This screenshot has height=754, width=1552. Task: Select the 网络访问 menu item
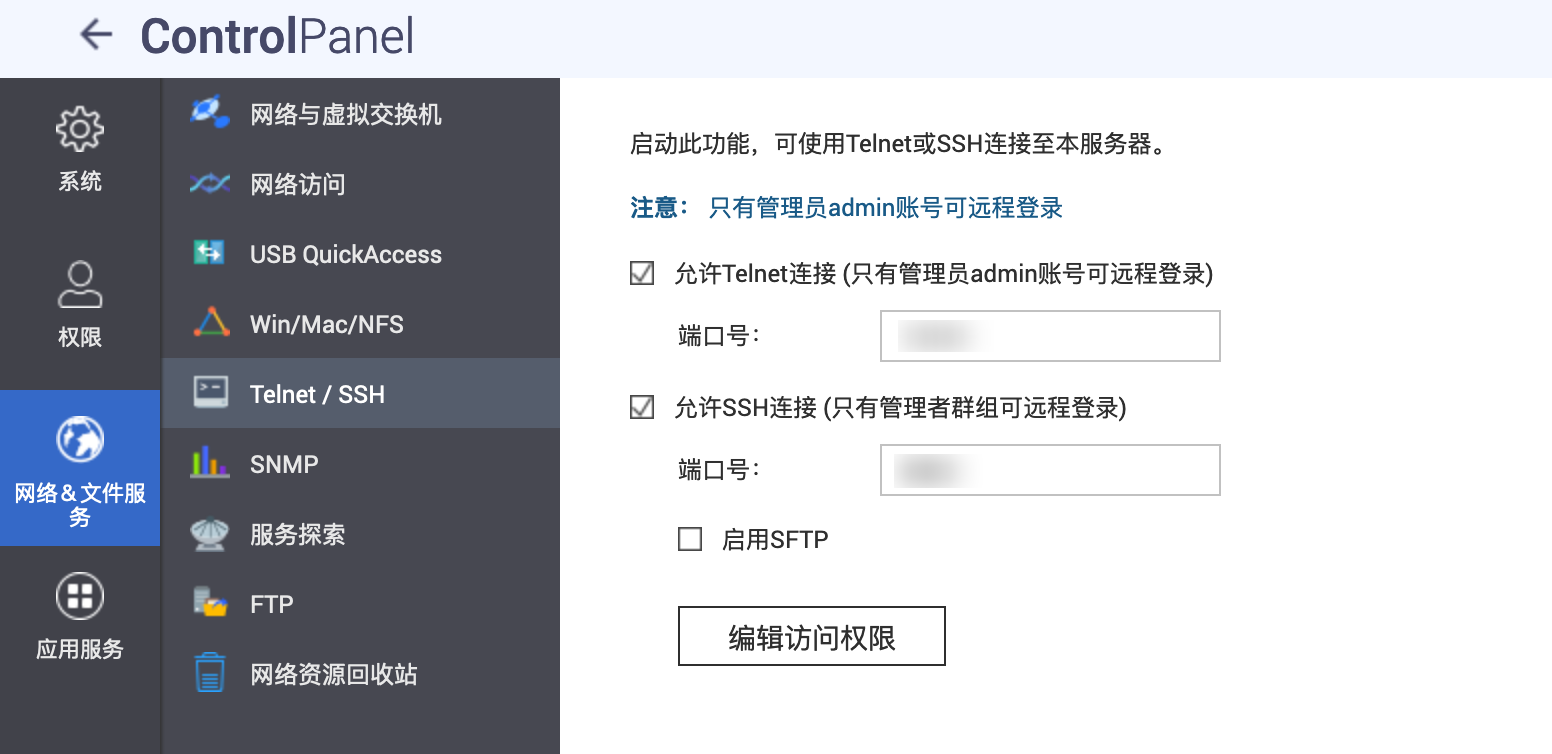coord(298,185)
